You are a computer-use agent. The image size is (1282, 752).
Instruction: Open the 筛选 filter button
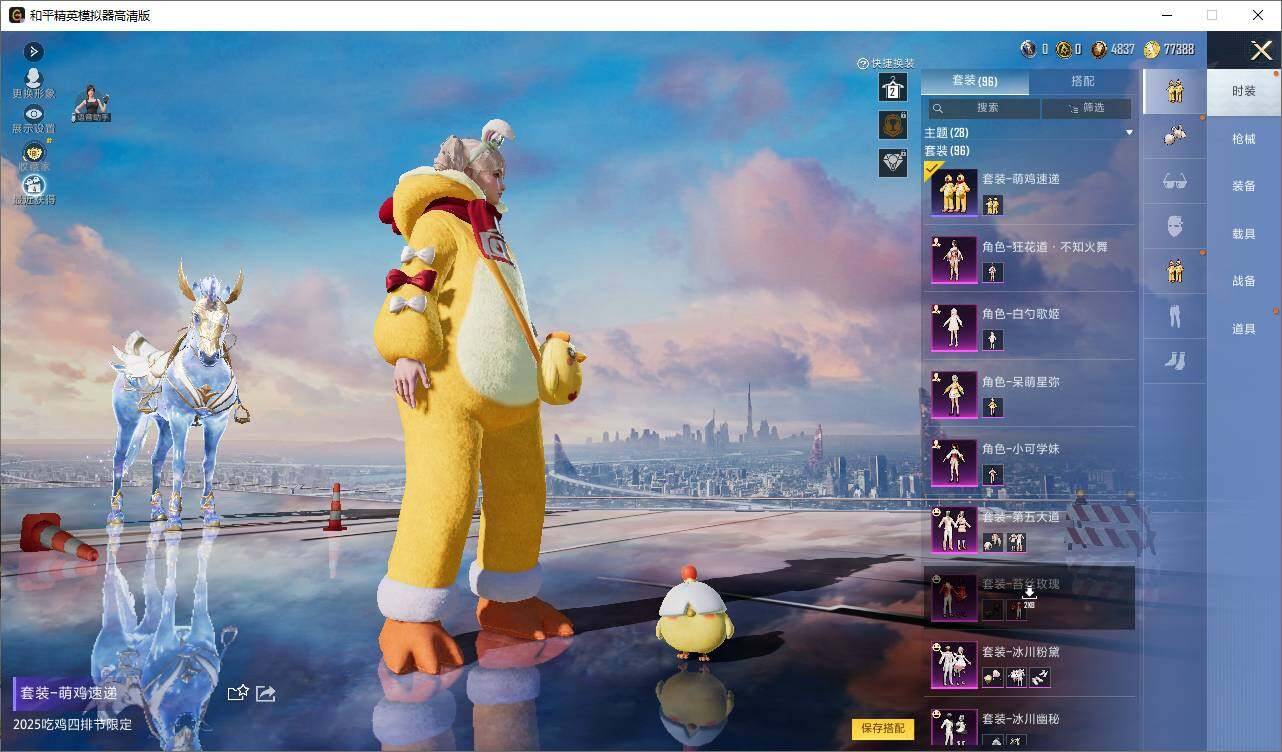tap(1087, 108)
